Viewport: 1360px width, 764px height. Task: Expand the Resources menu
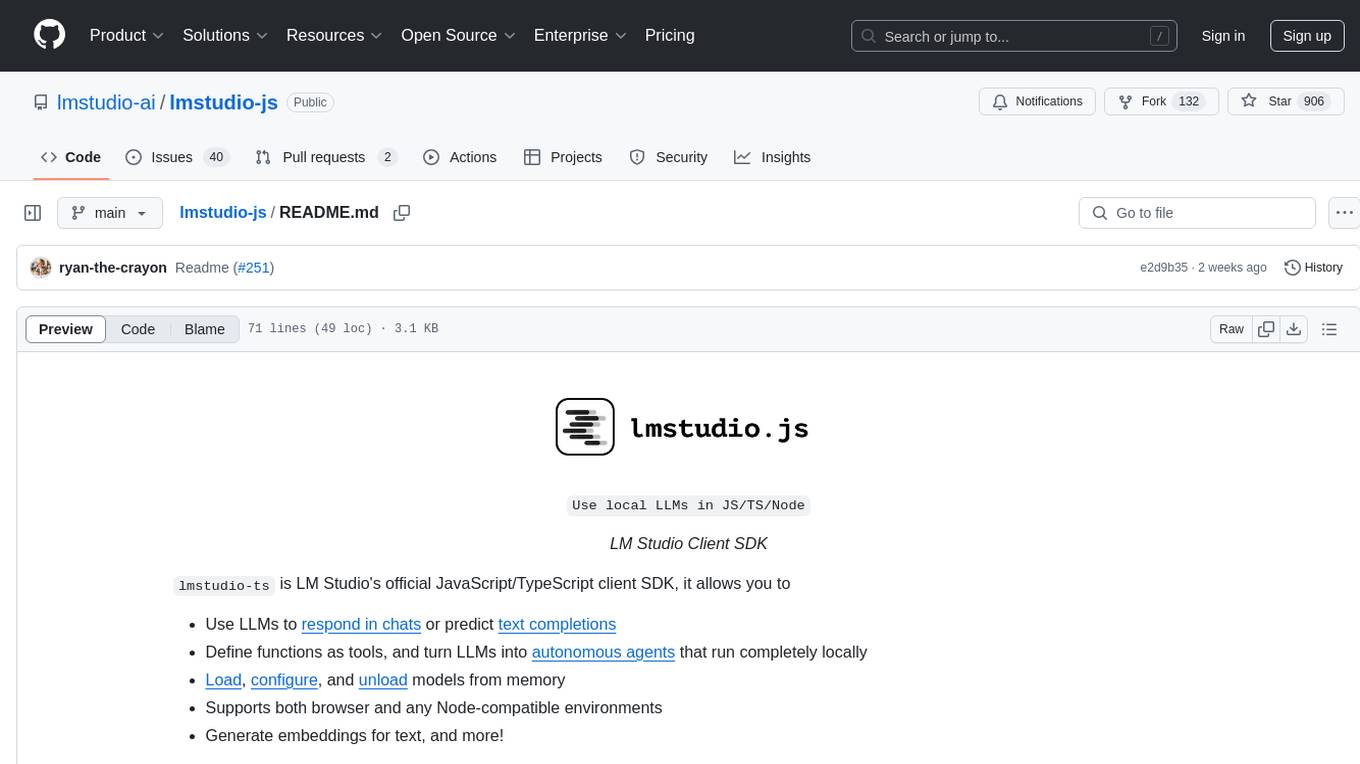(334, 35)
